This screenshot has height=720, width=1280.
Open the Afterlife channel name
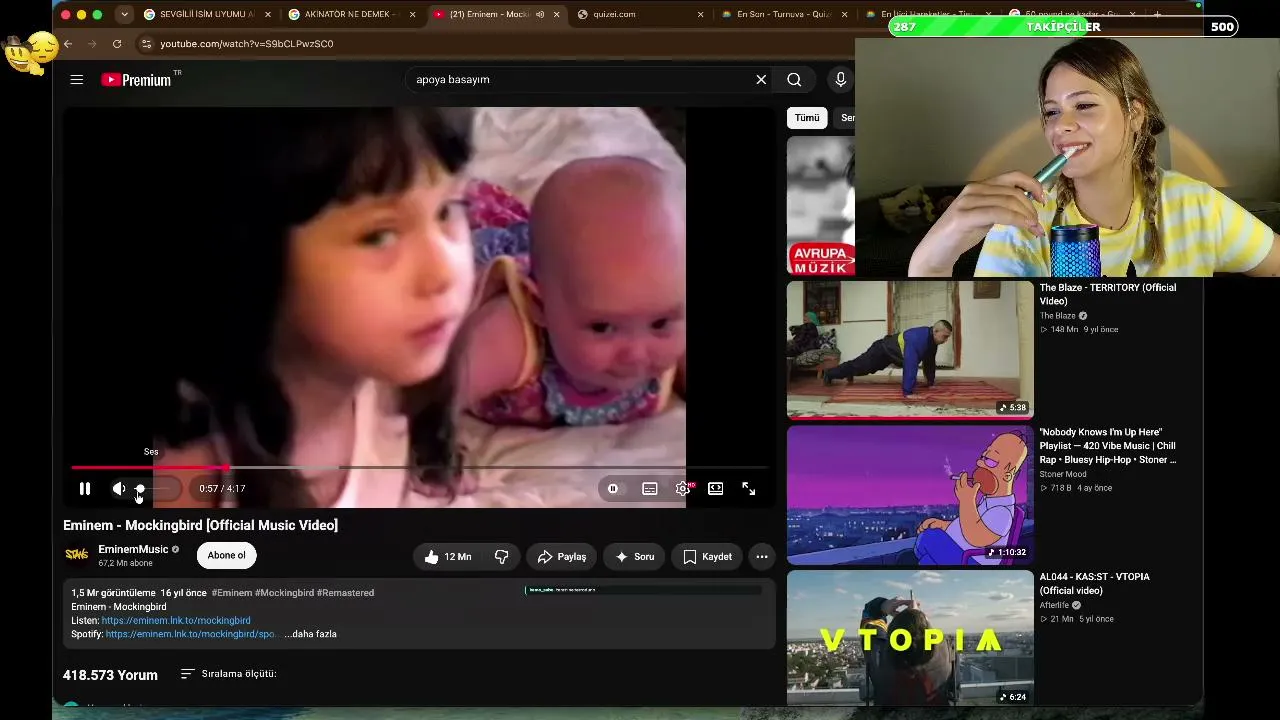pyautogui.click(x=1055, y=605)
